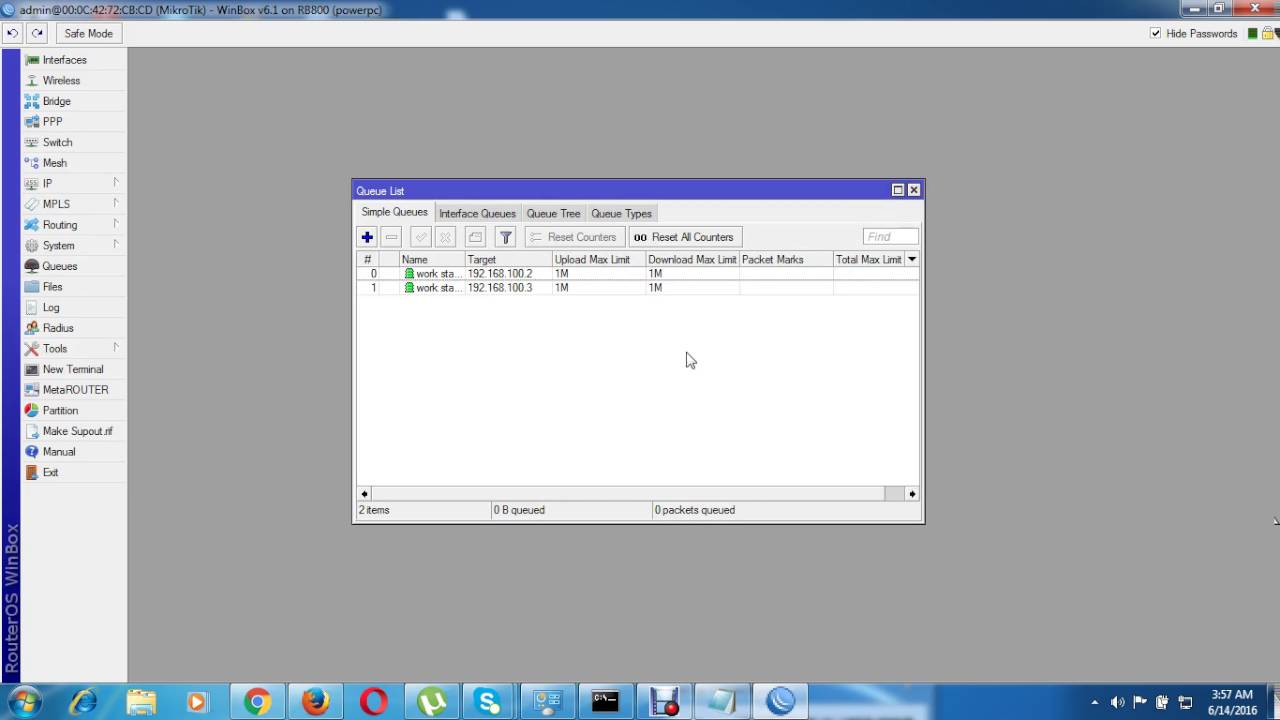This screenshot has width=1280, height=720.
Task: Expand the MPLS submenu
Action: (x=72, y=204)
